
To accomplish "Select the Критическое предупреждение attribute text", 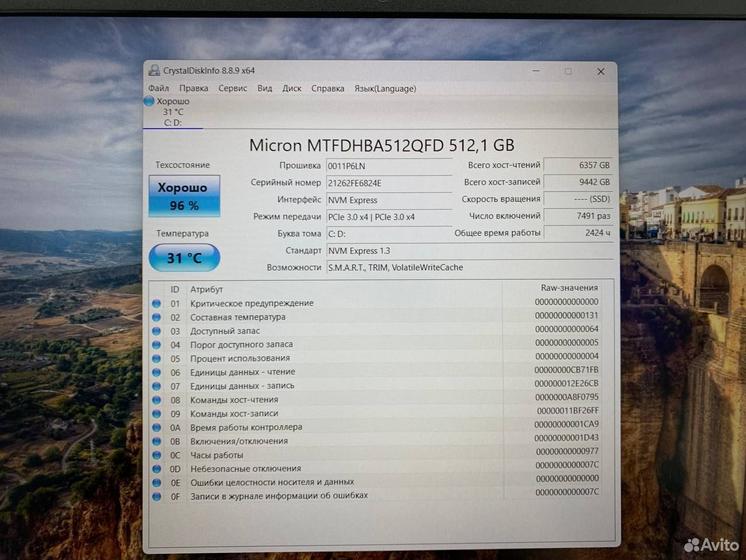I will tap(252, 303).
